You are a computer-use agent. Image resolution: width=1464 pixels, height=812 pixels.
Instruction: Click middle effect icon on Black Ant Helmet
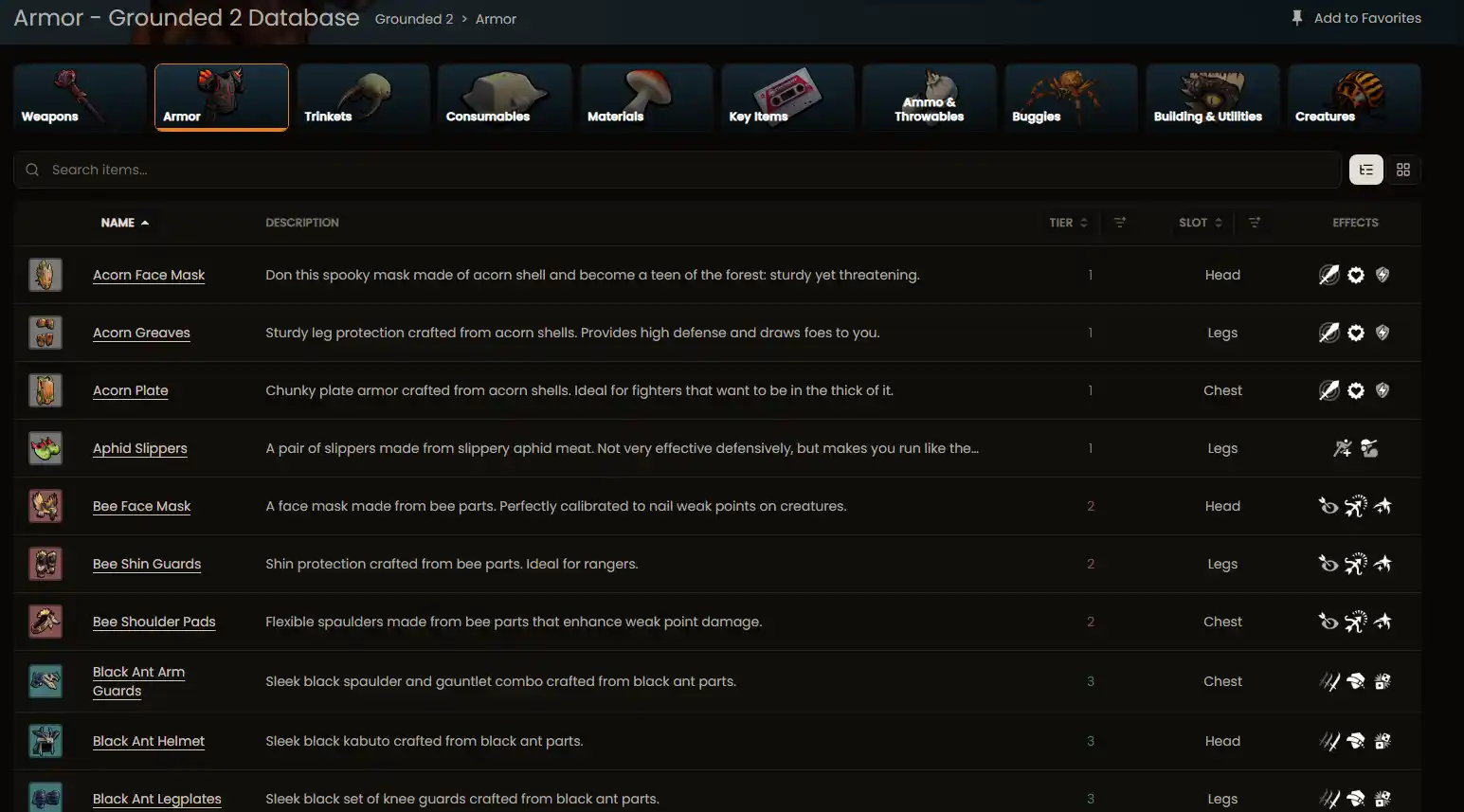[x=1356, y=741]
